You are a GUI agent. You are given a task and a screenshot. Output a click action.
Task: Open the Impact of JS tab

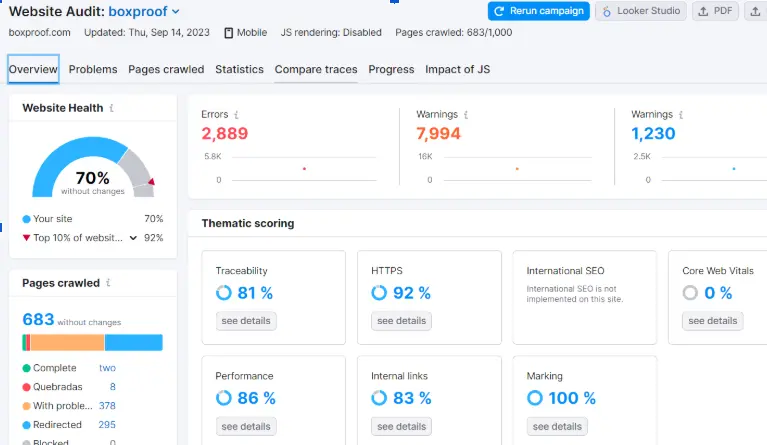pyautogui.click(x=457, y=69)
